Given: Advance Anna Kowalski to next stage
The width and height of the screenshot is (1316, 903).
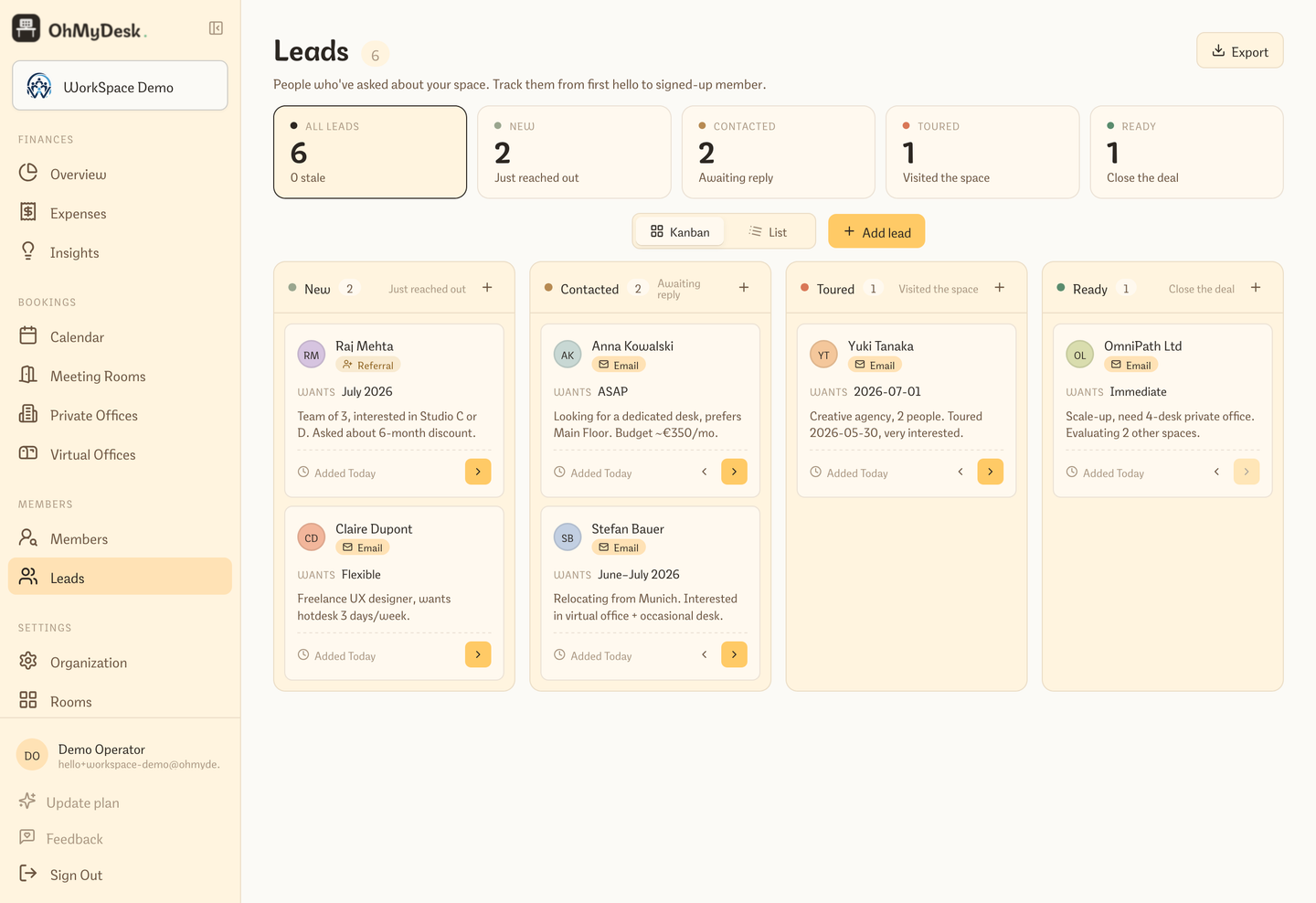Looking at the screenshot, I should (x=734, y=472).
